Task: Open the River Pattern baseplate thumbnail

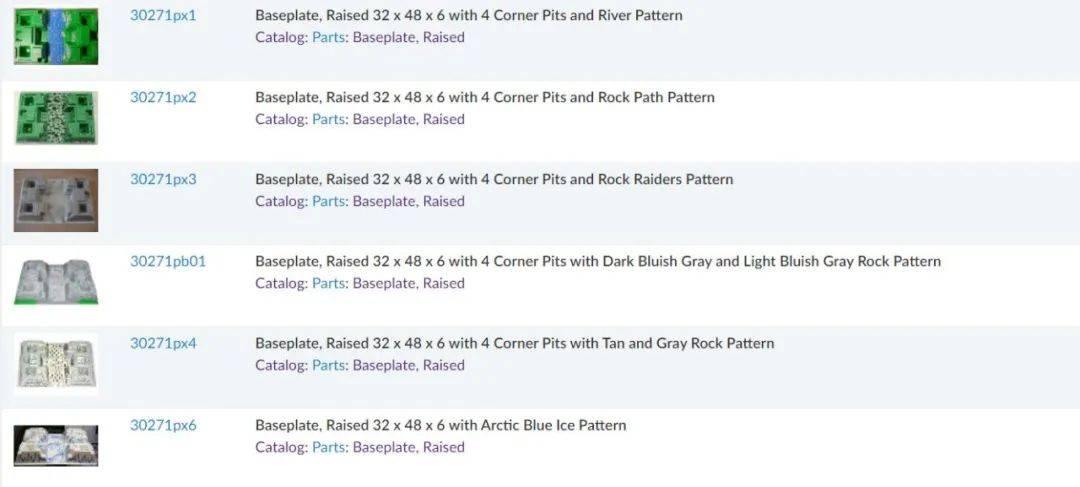Action: point(56,37)
